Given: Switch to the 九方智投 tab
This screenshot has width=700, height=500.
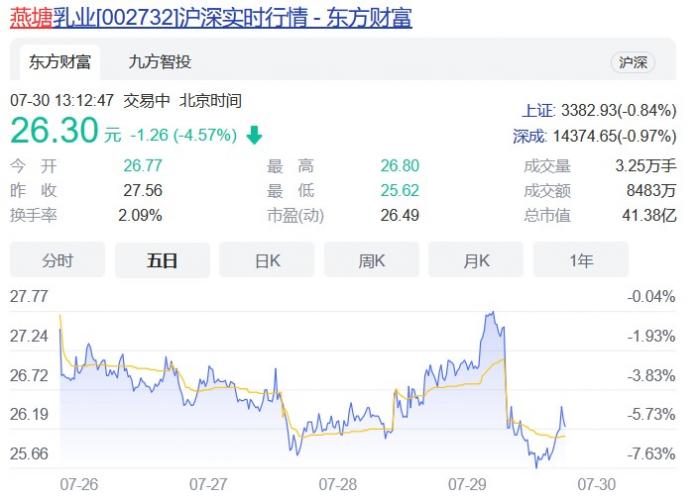Looking at the screenshot, I should click(x=160, y=62).
